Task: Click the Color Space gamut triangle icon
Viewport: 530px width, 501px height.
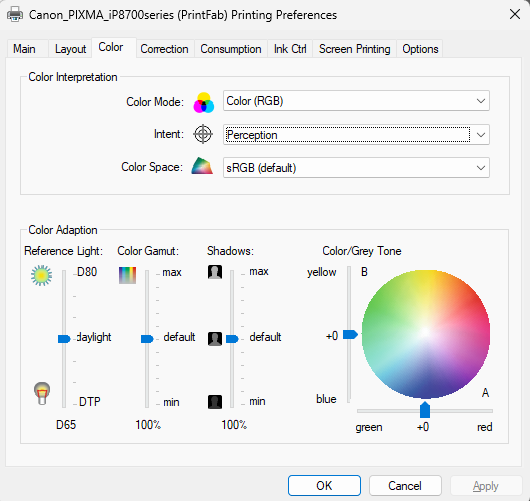Action: (x=202, y=166)
